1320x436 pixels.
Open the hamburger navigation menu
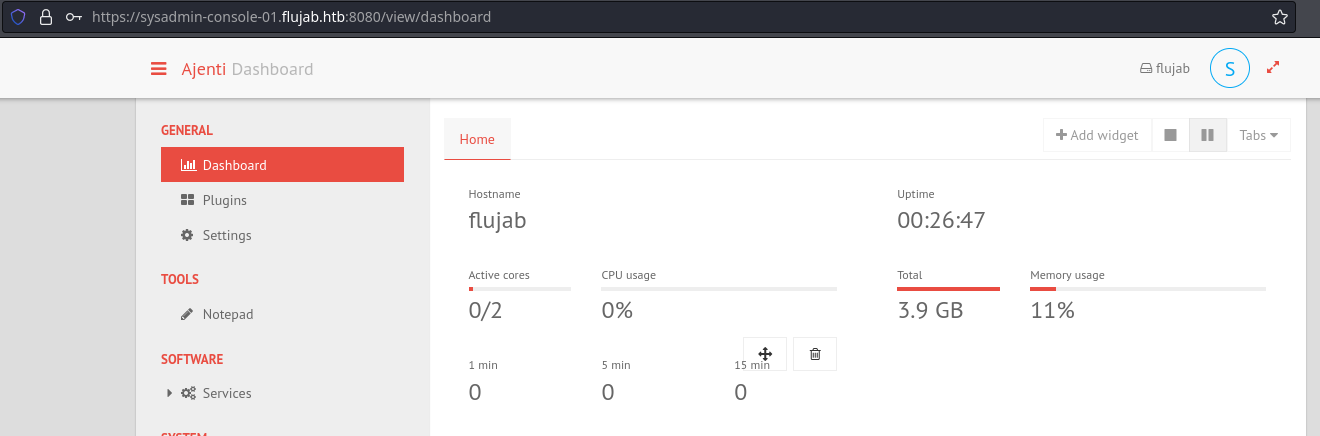coord(158,69)
